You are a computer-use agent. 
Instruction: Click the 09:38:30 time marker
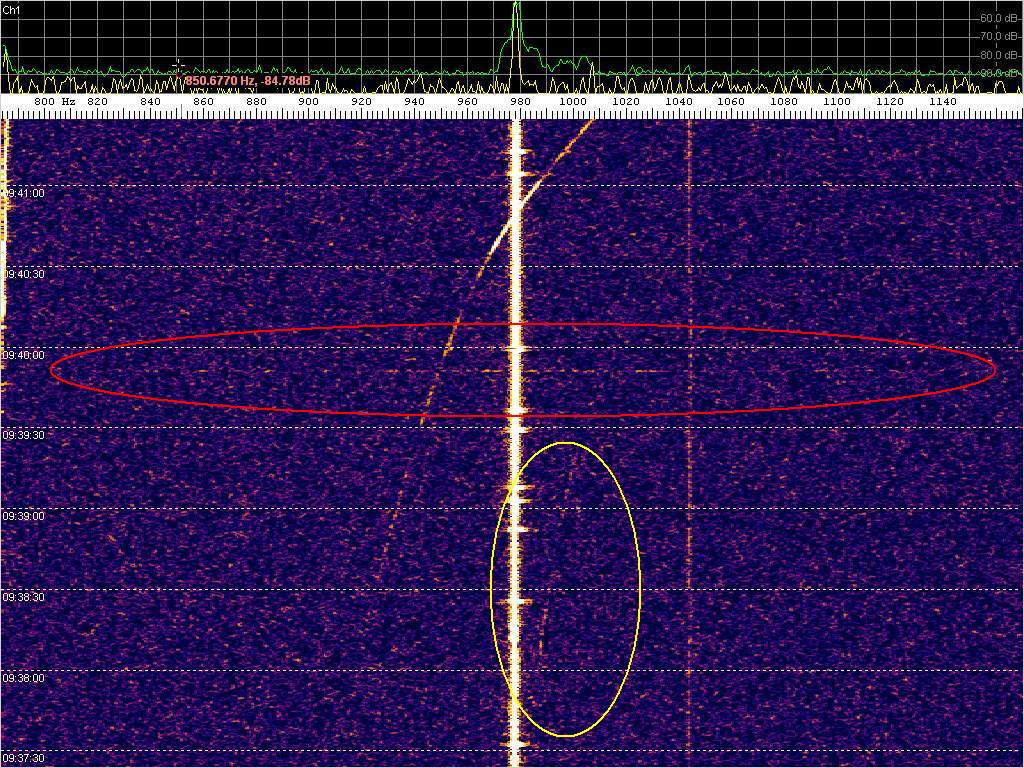pos(25,597)
